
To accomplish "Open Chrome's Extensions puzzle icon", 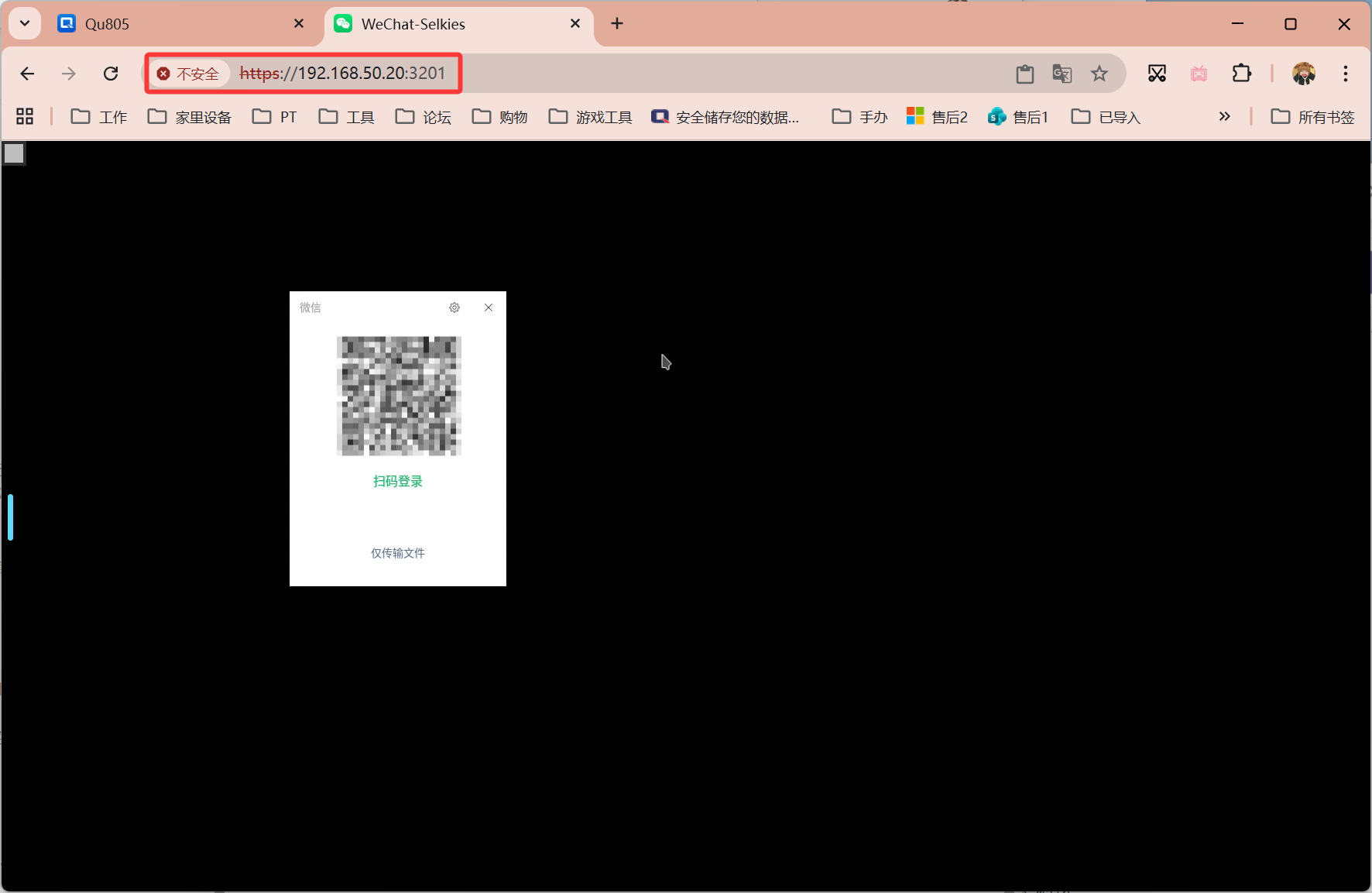I will coord(1242,74).
